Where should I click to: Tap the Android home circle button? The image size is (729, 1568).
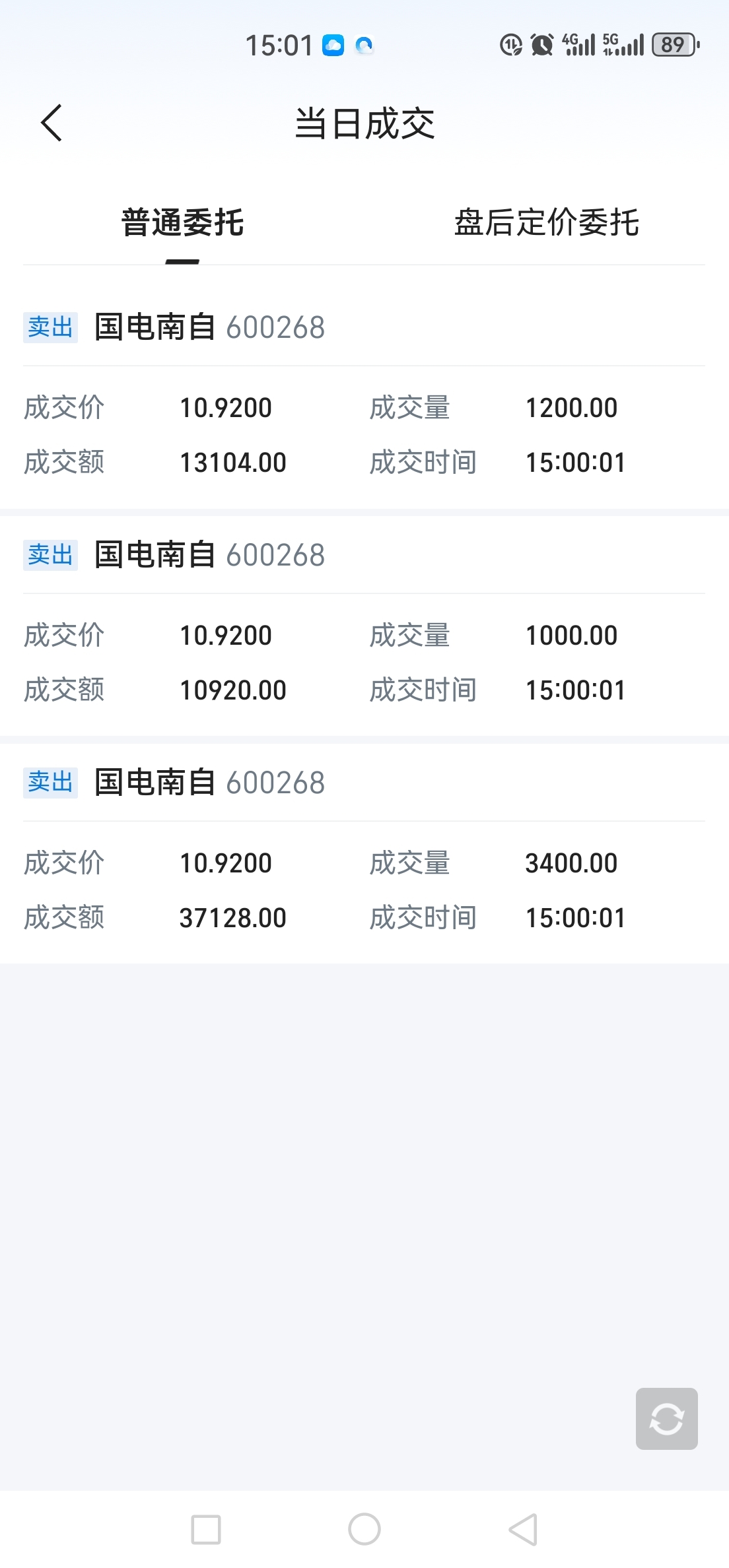coord(364,1529)
